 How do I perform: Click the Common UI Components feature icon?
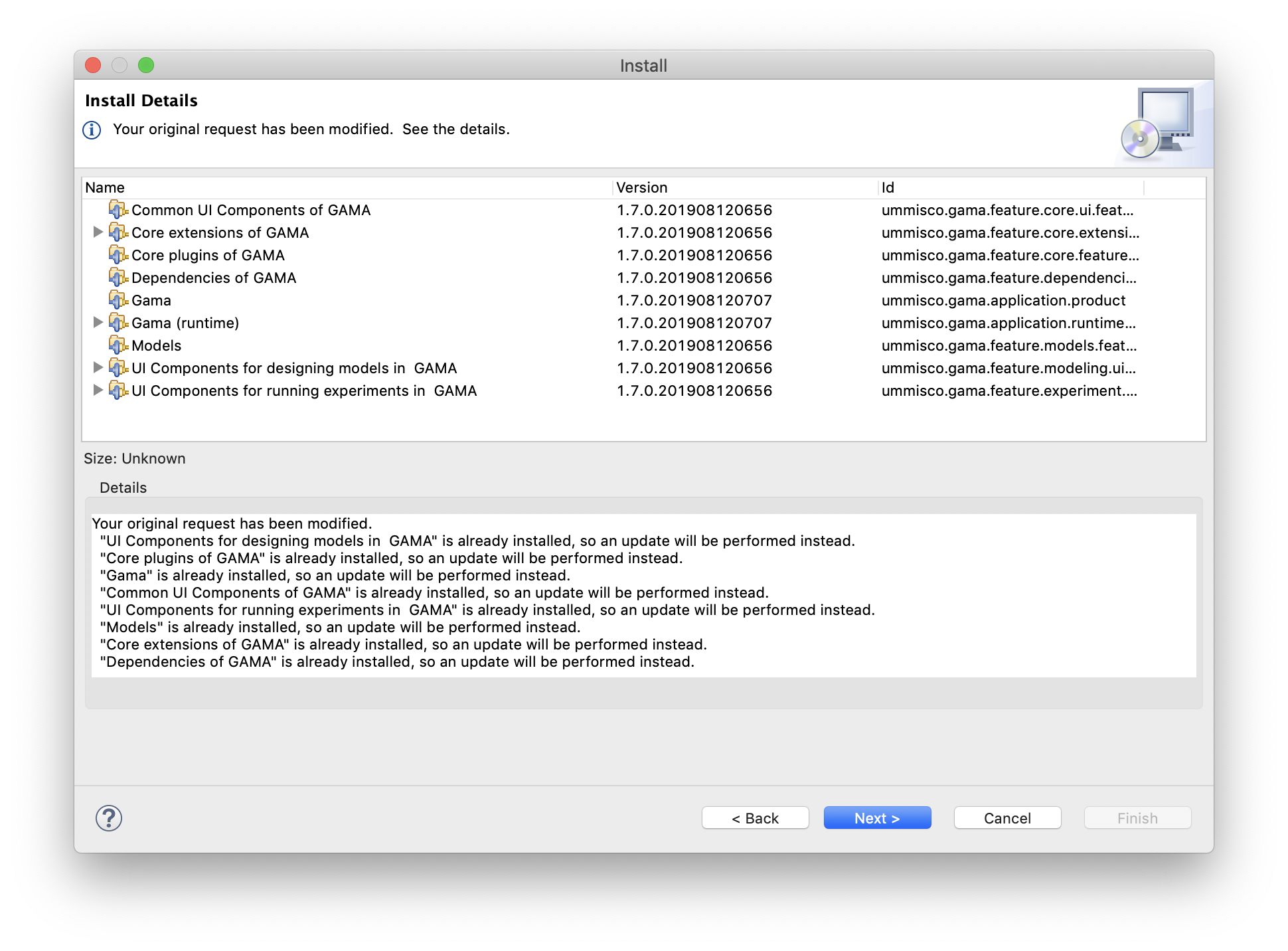pos(118,210)
